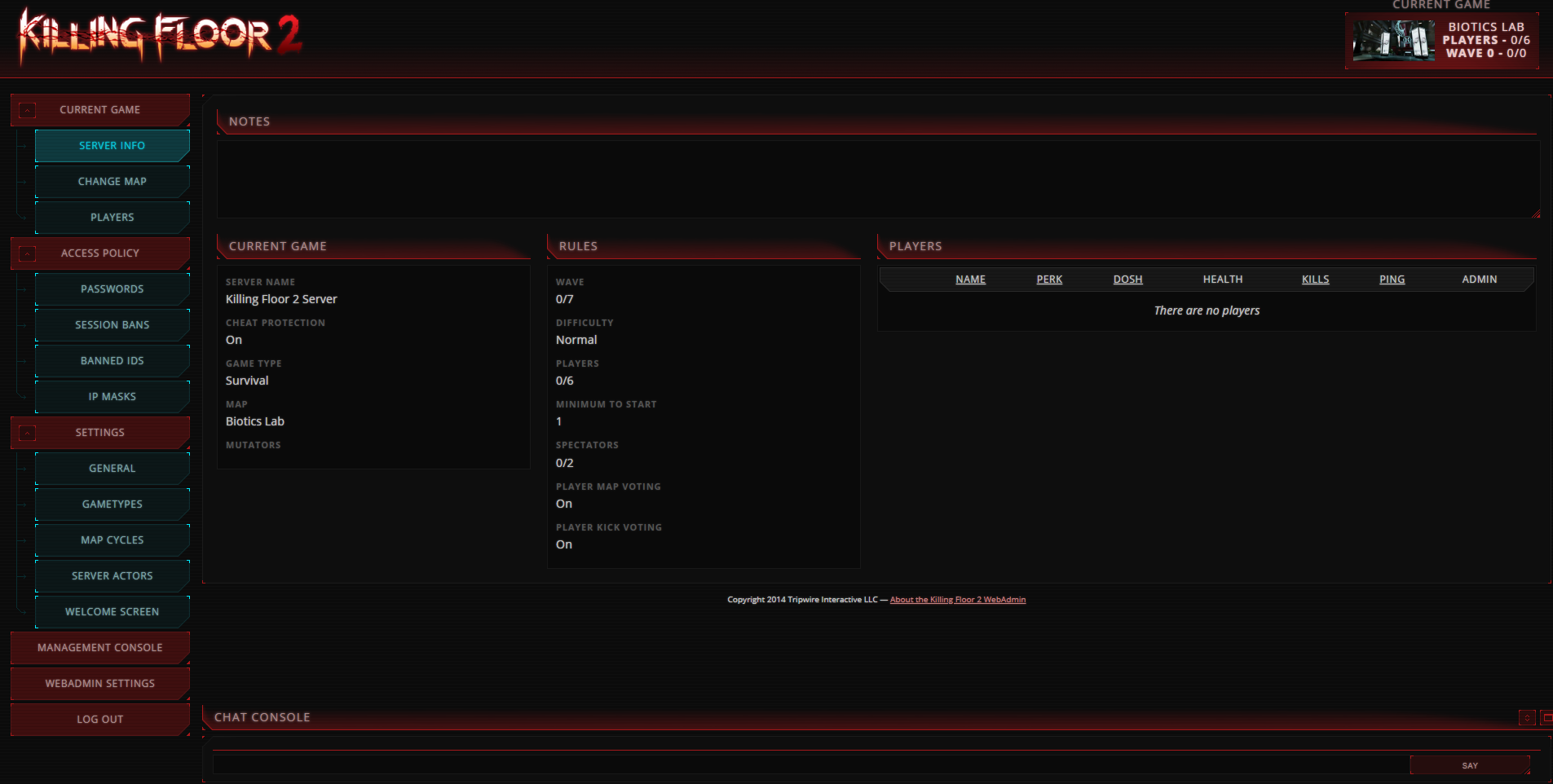This screenshot has width=1553, height=784.
Task: Click the 'Biotics Lab' map value
Action: [255, 421]
